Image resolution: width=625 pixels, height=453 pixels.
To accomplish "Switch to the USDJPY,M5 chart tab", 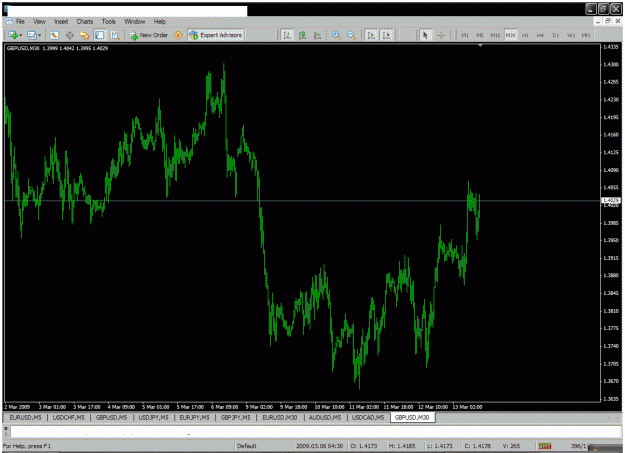I will tap(153, 417).
